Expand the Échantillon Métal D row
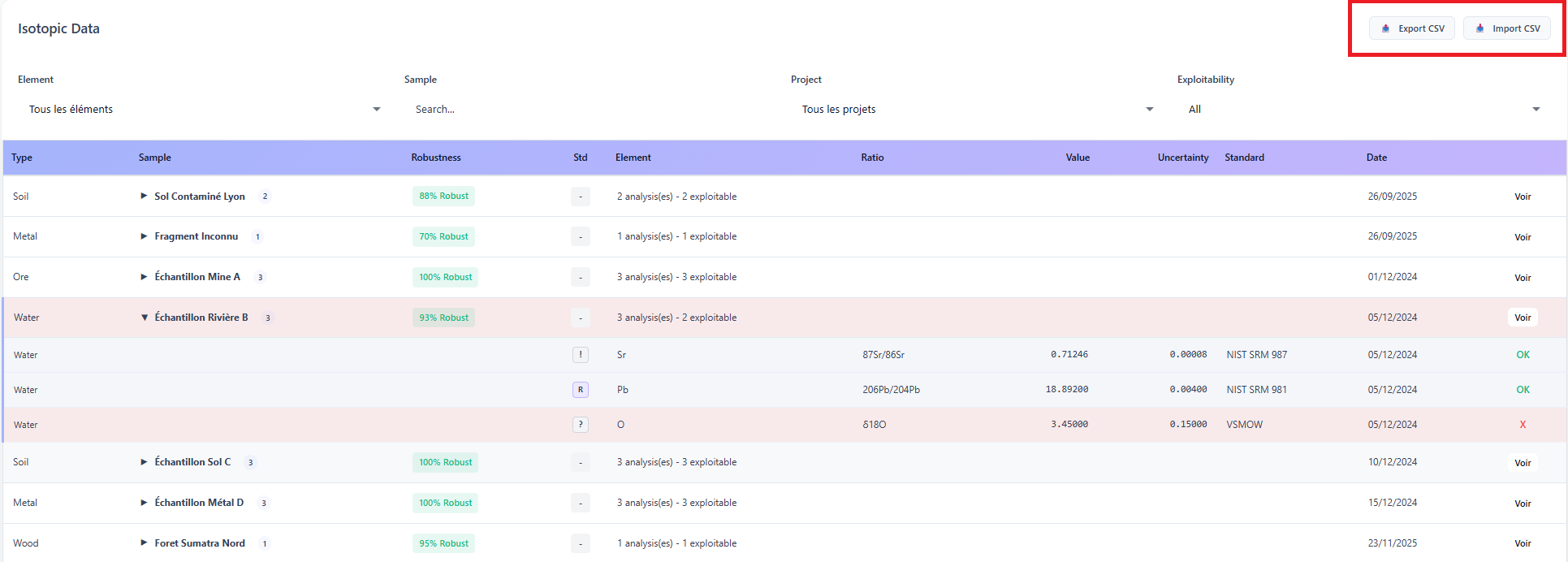The height and width of the screenshot is (562, 1568). 144,503
